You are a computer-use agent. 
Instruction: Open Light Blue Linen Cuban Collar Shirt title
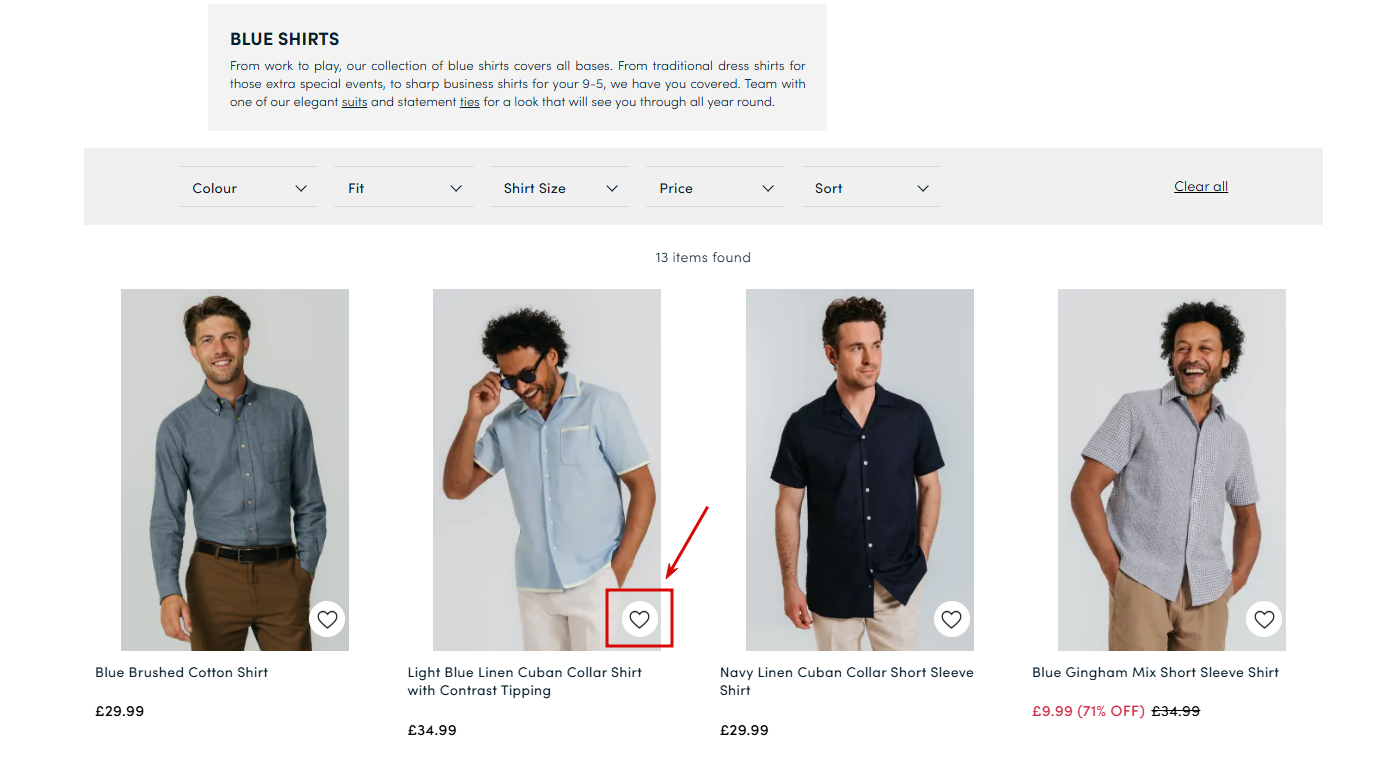point(524,673)
